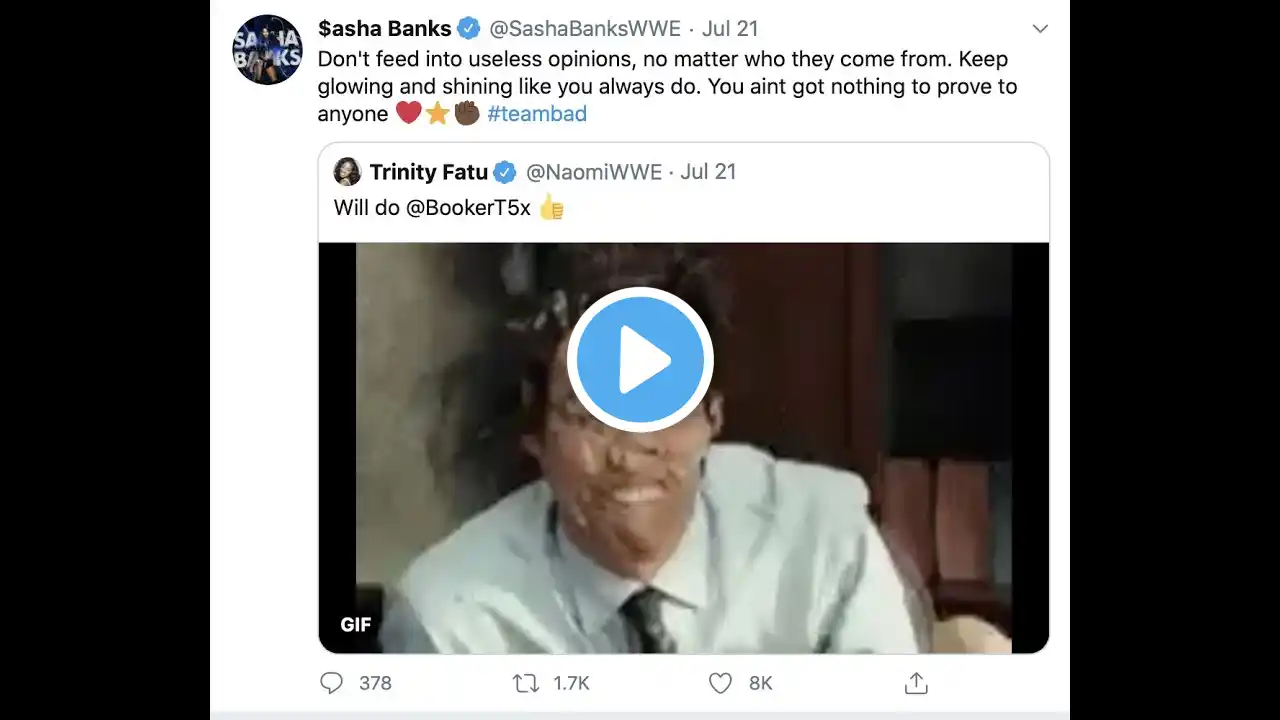
Task: Click the reply speech bubble icon
Action: click(x=331, y=683)
